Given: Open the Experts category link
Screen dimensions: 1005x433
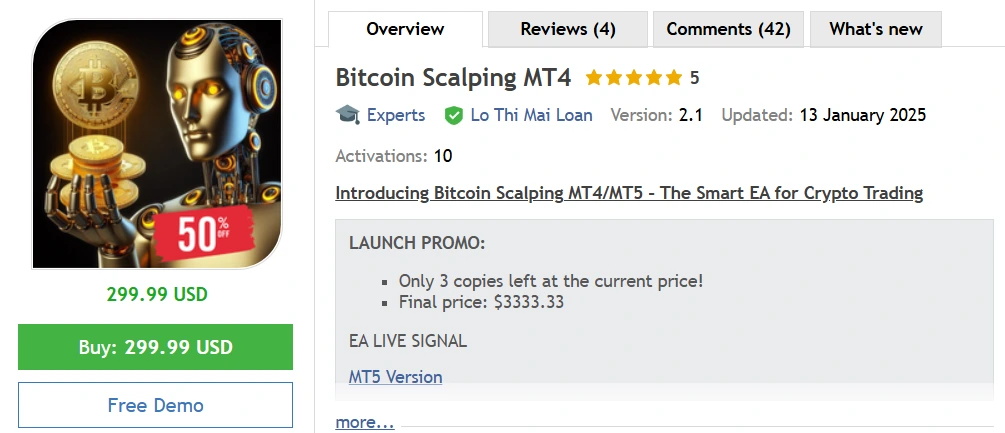Looking at the screenshot, I should (396, 115).
